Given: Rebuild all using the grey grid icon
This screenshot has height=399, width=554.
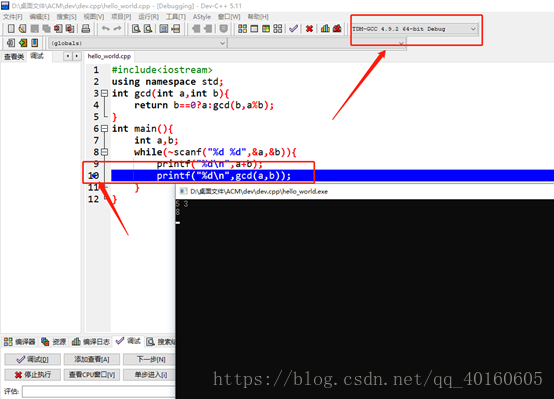Looking at the screenshot, I should 278,29.
